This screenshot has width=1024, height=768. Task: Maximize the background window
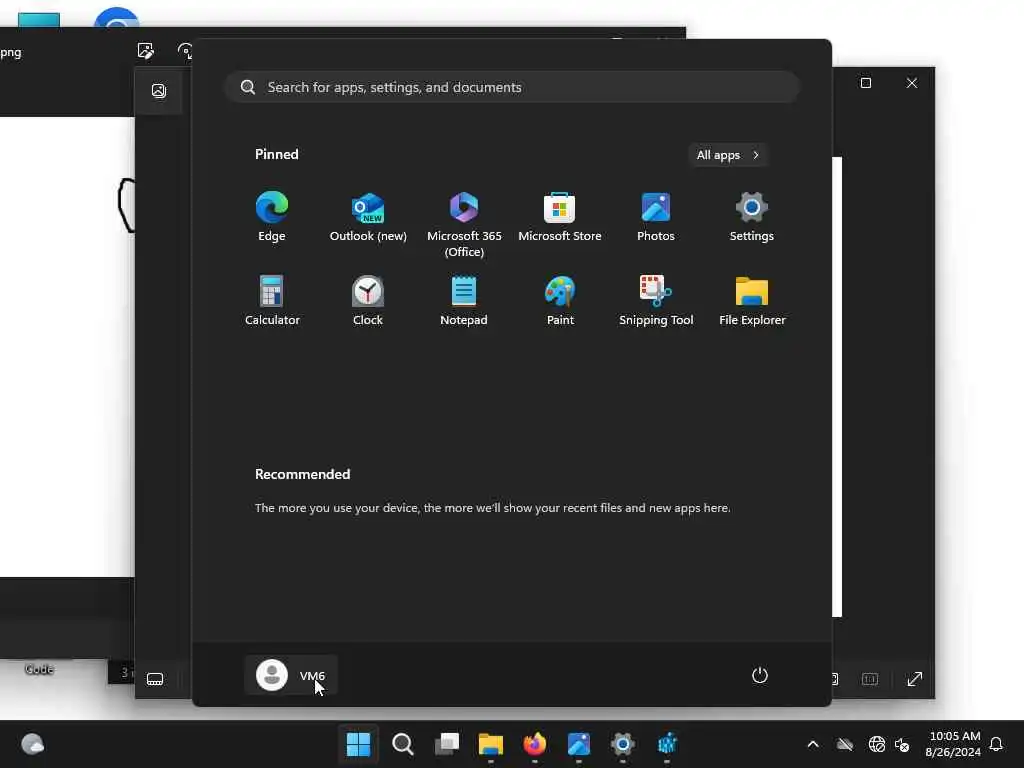[866, 83]
